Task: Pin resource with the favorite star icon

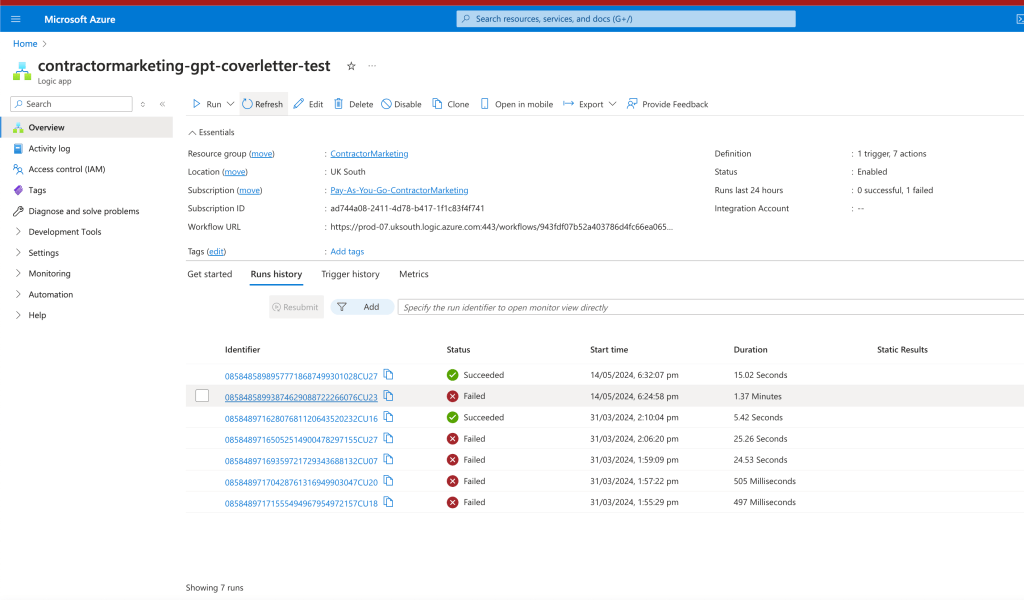Action: [351, 66]
